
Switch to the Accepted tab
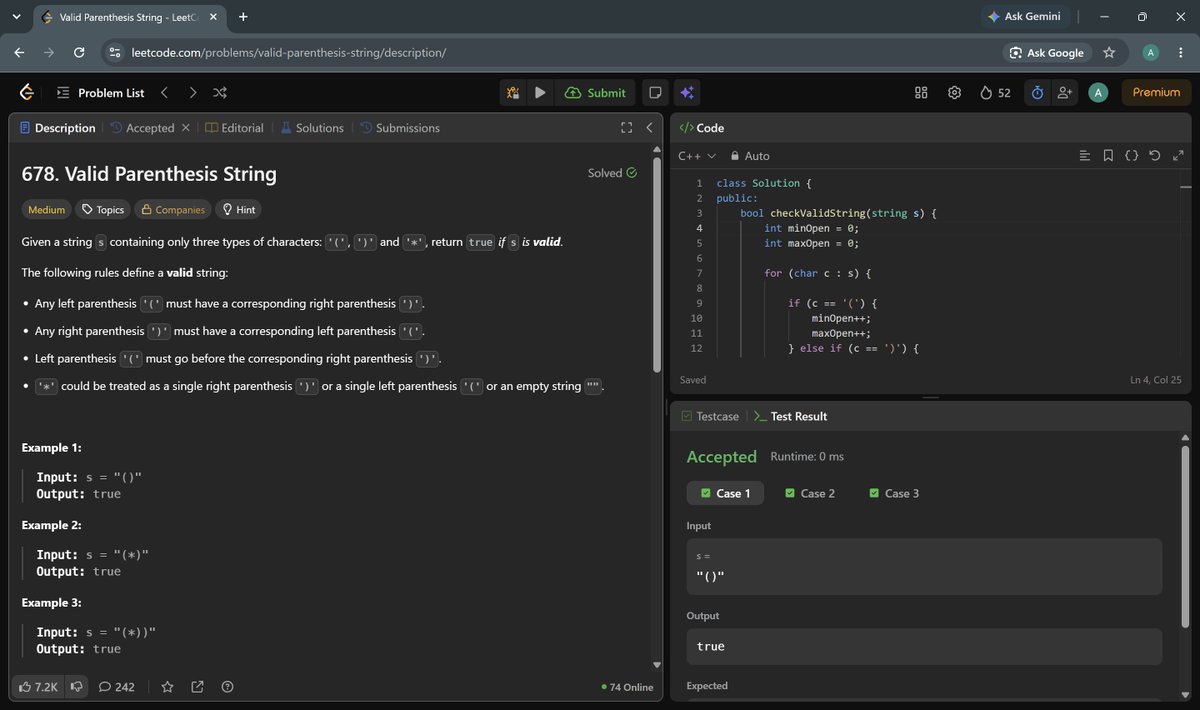[142, 128]
